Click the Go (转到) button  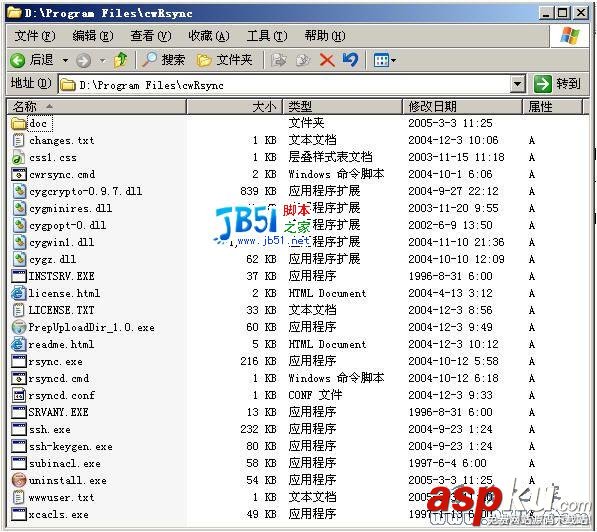click(x=557, y=84)
